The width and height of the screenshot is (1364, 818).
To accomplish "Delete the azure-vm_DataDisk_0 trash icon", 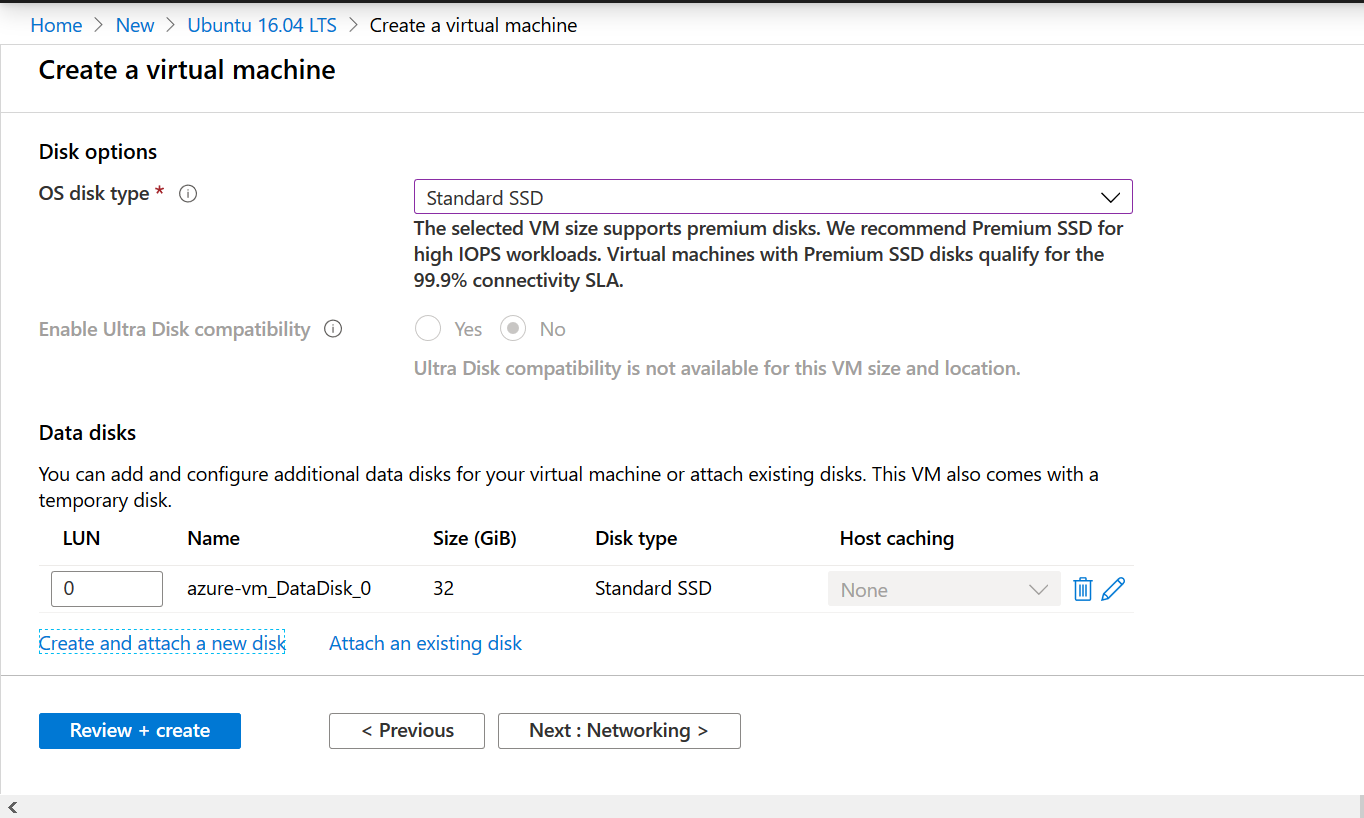I will coord(1082,589).
